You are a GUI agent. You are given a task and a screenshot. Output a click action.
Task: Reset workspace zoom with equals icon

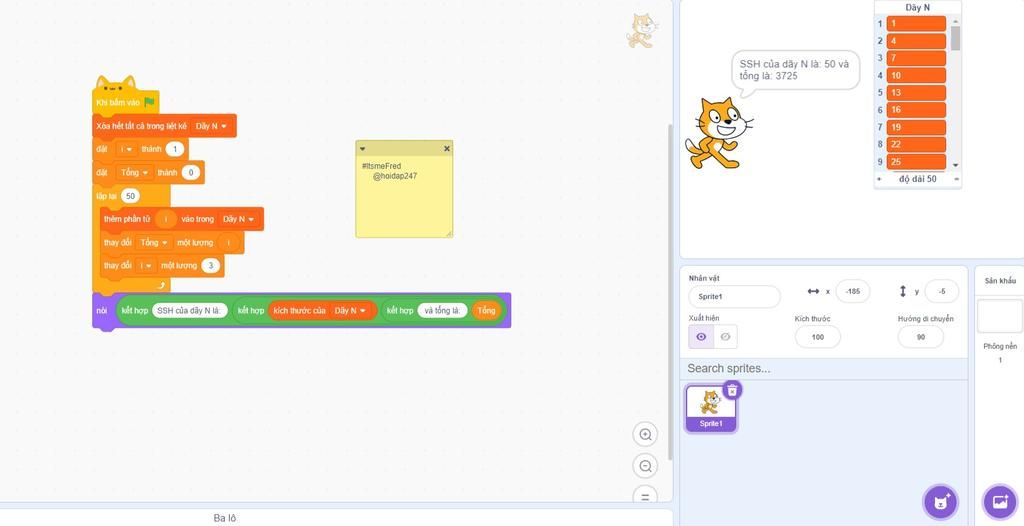[645, 495]
